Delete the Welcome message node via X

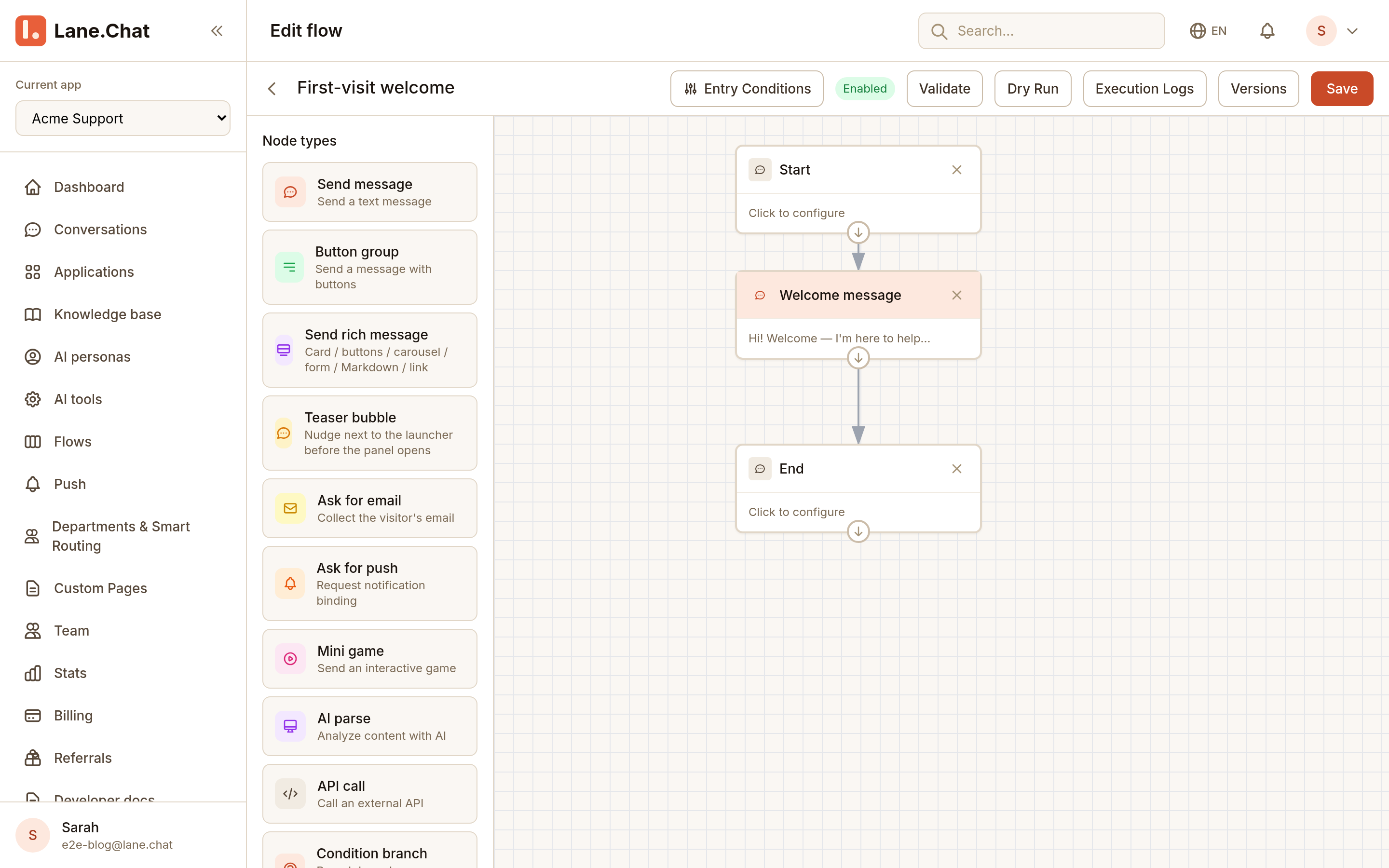point(957,295)
